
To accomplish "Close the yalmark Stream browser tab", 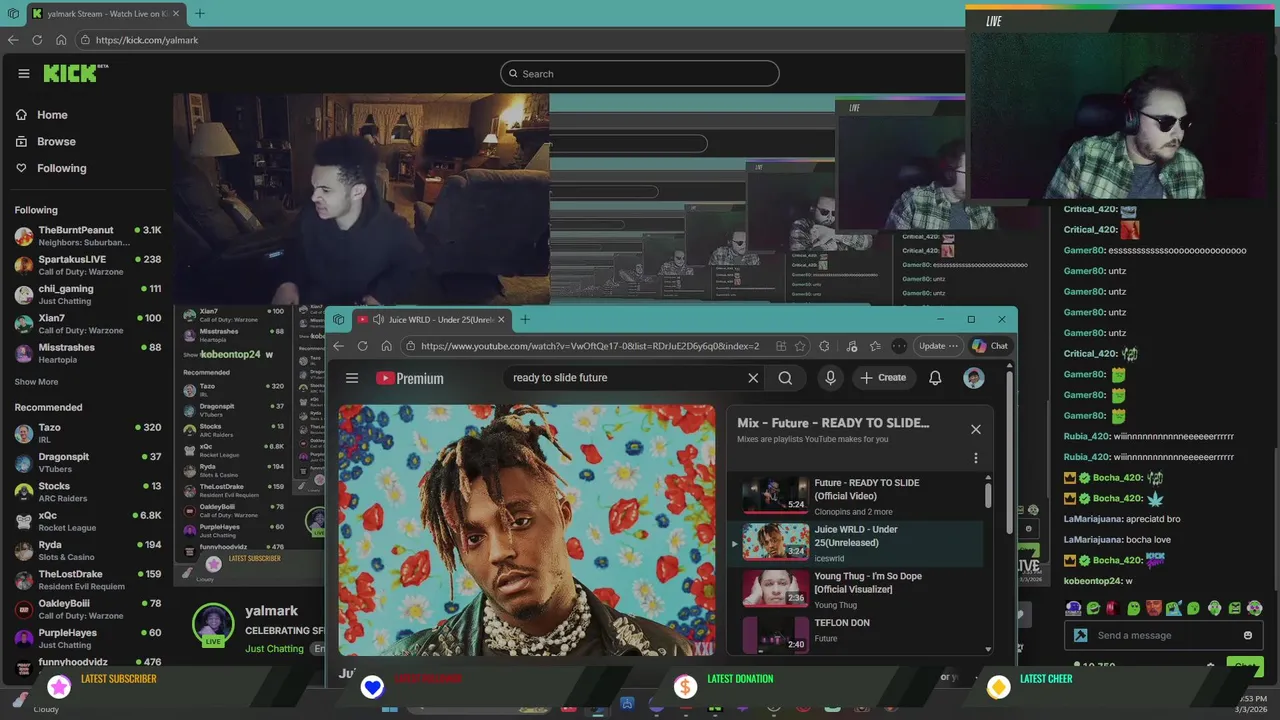I will (x=175, y=14).
